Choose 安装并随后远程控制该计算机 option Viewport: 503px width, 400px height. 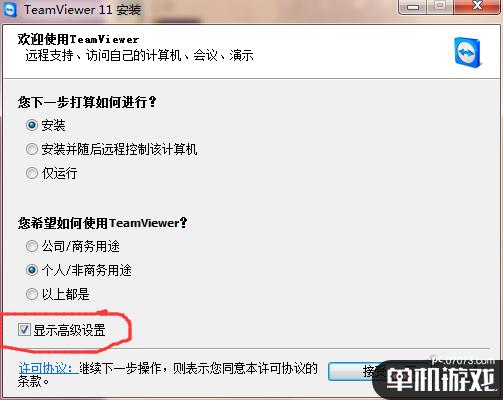32,149
